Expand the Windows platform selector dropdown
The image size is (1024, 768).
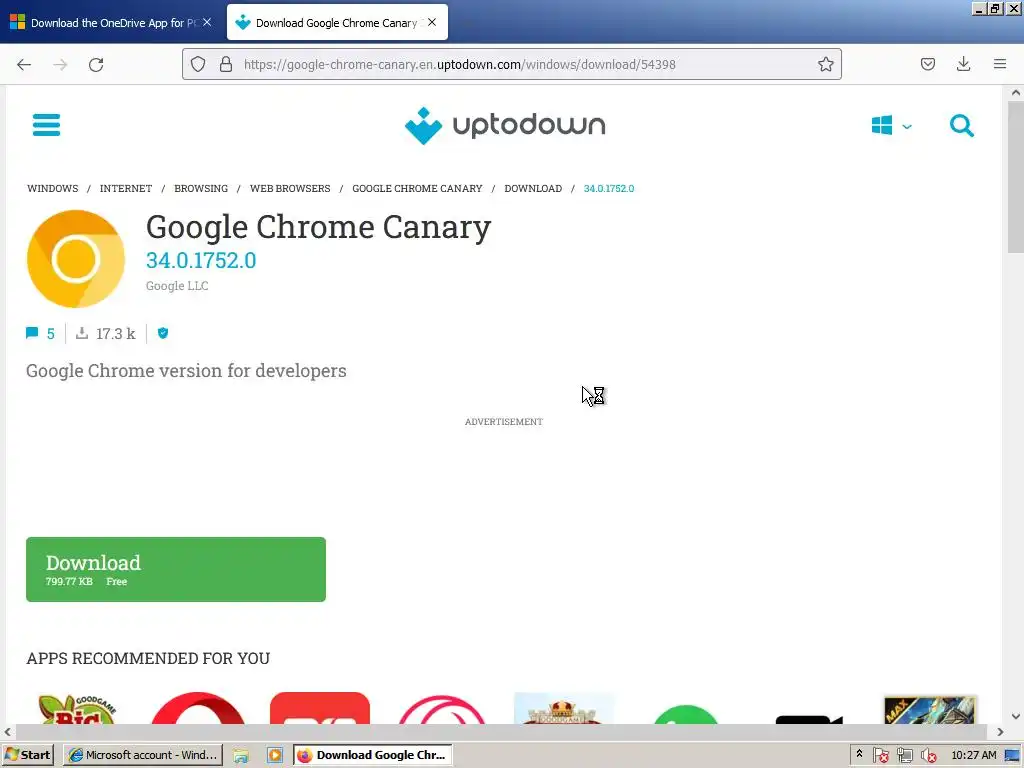pyautogui.click(x=891, y=125)
